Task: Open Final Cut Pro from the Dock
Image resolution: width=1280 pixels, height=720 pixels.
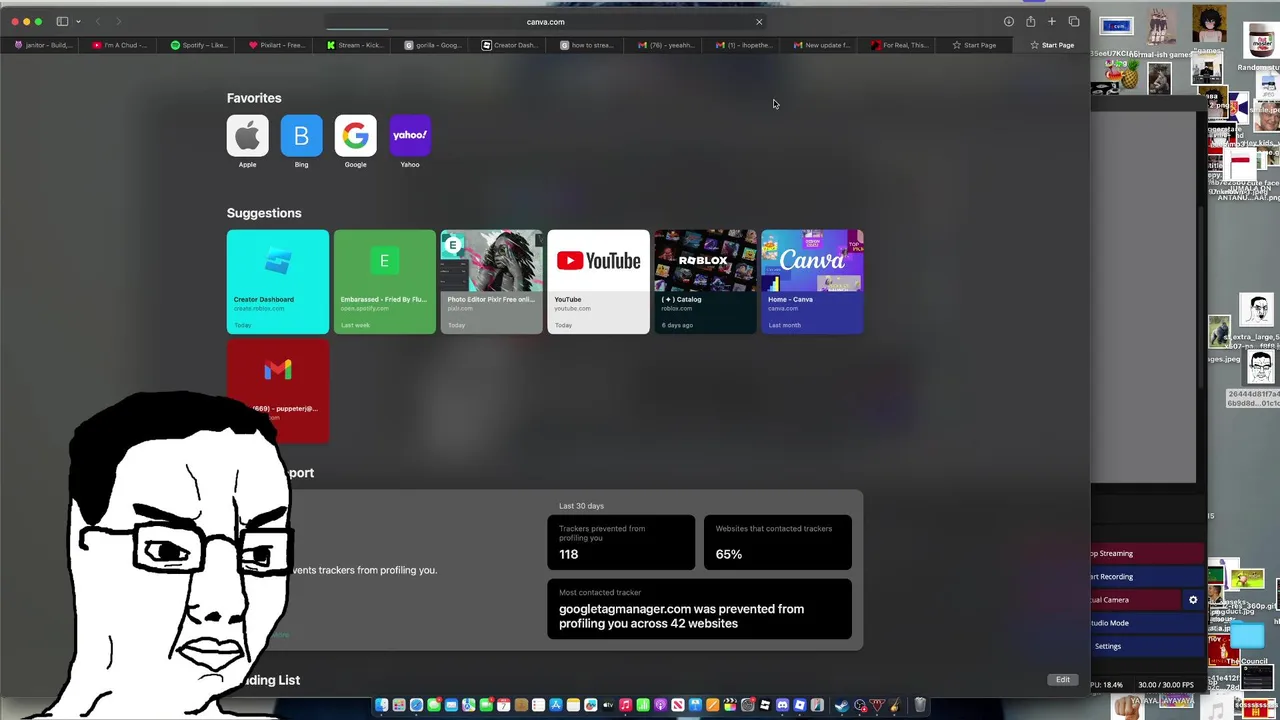Action: click(x=730, y=705)
